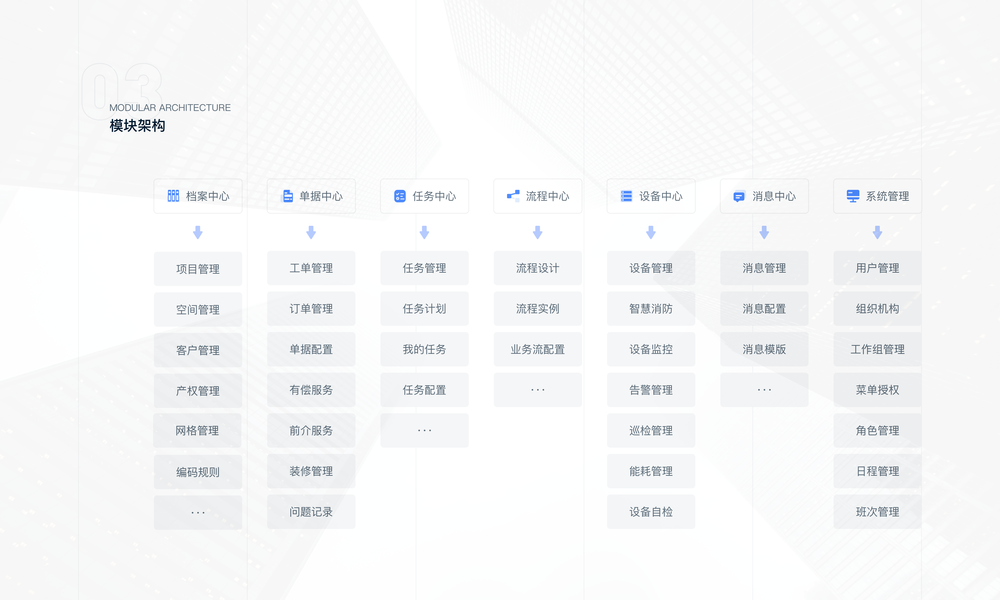The image size is (1000, 600).
Task: Select the 客户管理 item
Action: point(198,349)
